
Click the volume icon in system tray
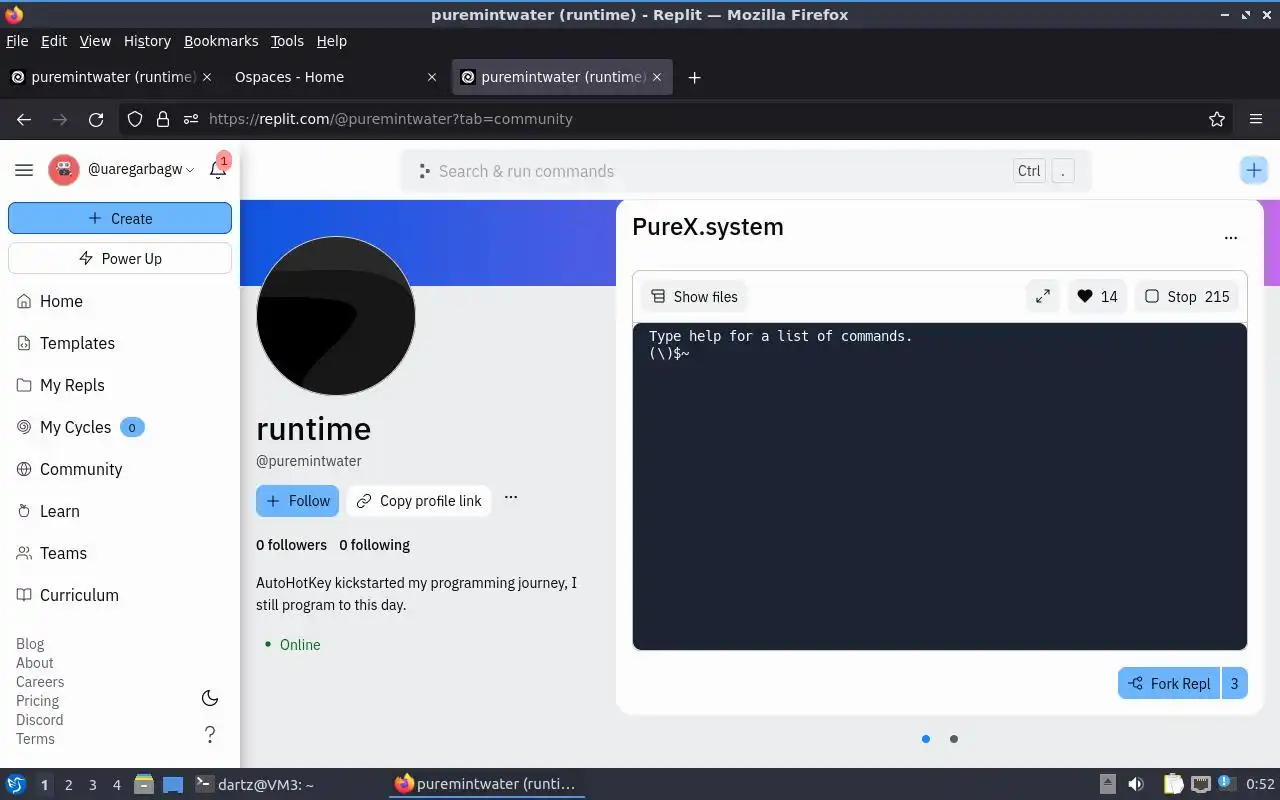pyautogui.click(x=1136, y=784)
